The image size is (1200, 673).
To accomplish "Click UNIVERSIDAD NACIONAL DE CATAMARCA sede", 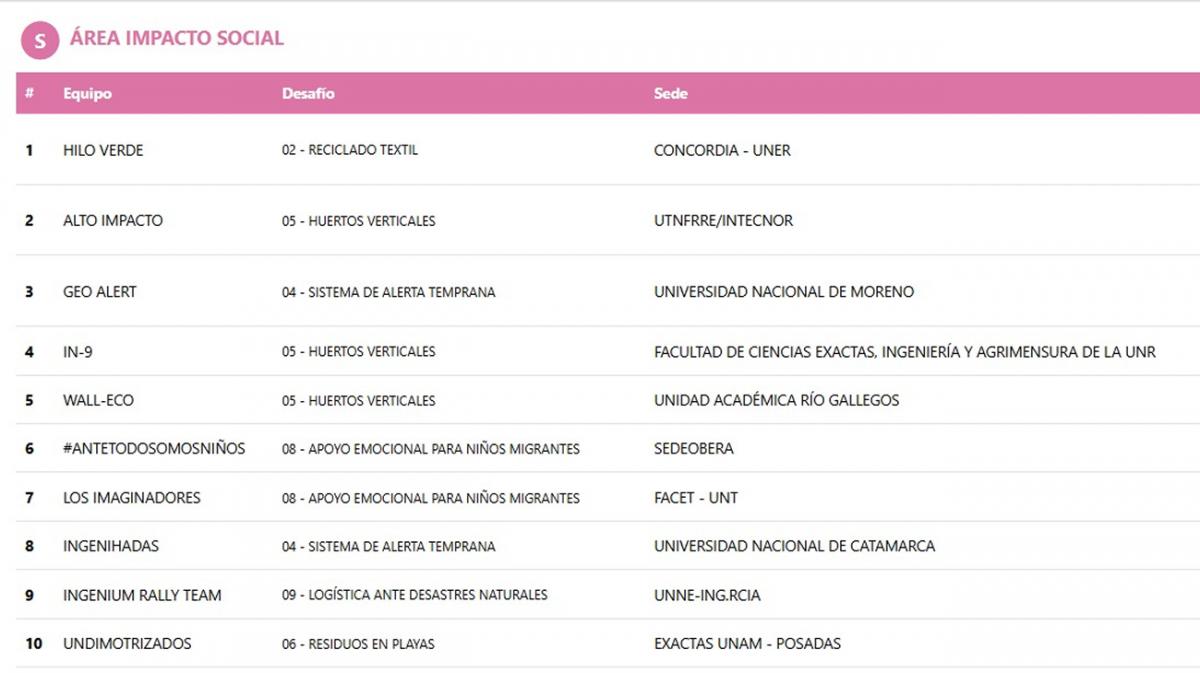I will point(794,547).
